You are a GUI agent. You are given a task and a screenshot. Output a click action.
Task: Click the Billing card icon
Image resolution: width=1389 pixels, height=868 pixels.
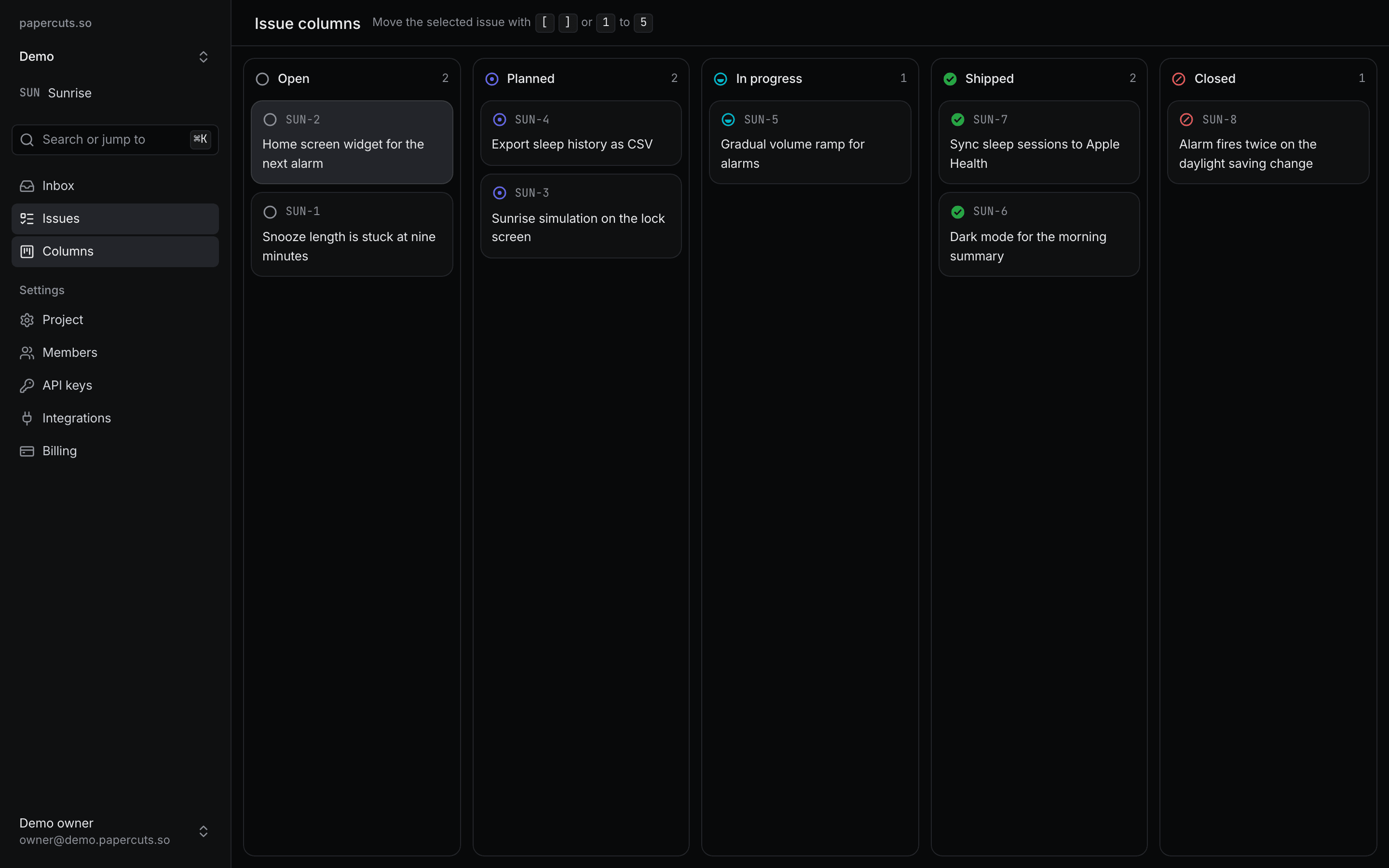click(x=27, y=451)
